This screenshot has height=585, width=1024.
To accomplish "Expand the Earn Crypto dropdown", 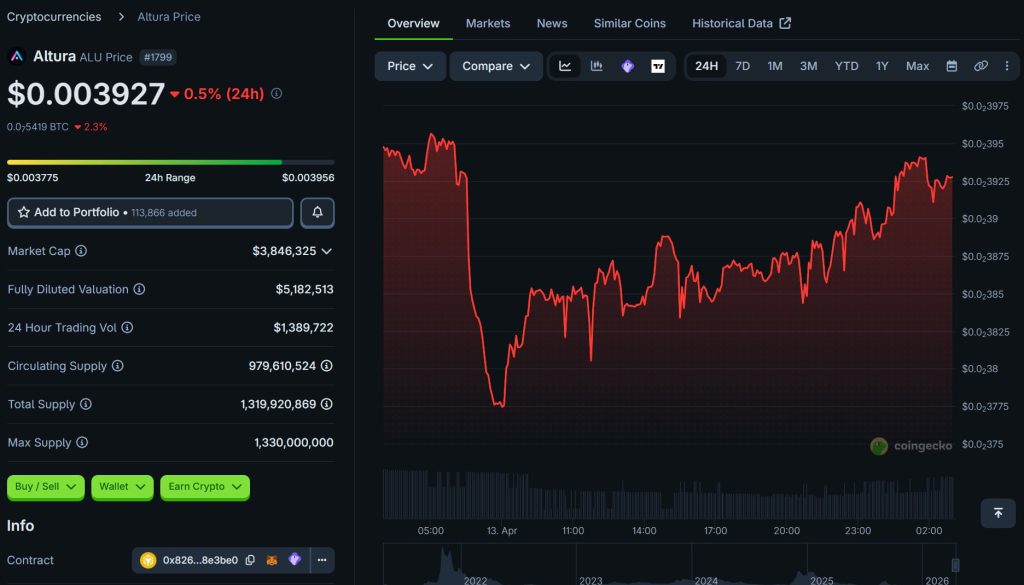I will (204, 487).
